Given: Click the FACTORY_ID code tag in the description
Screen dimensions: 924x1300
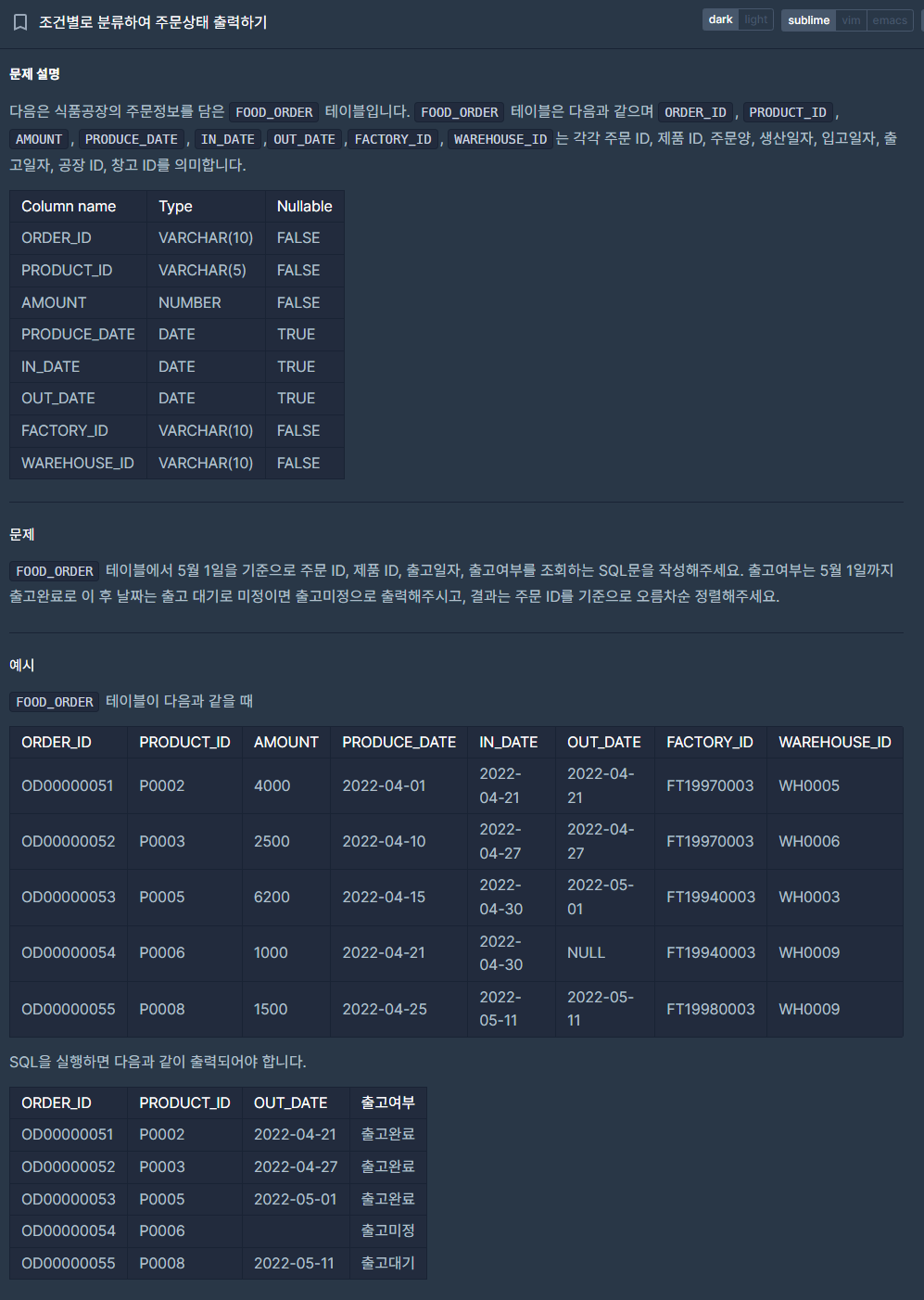Looking at the screenshot, I should [393, 139].
